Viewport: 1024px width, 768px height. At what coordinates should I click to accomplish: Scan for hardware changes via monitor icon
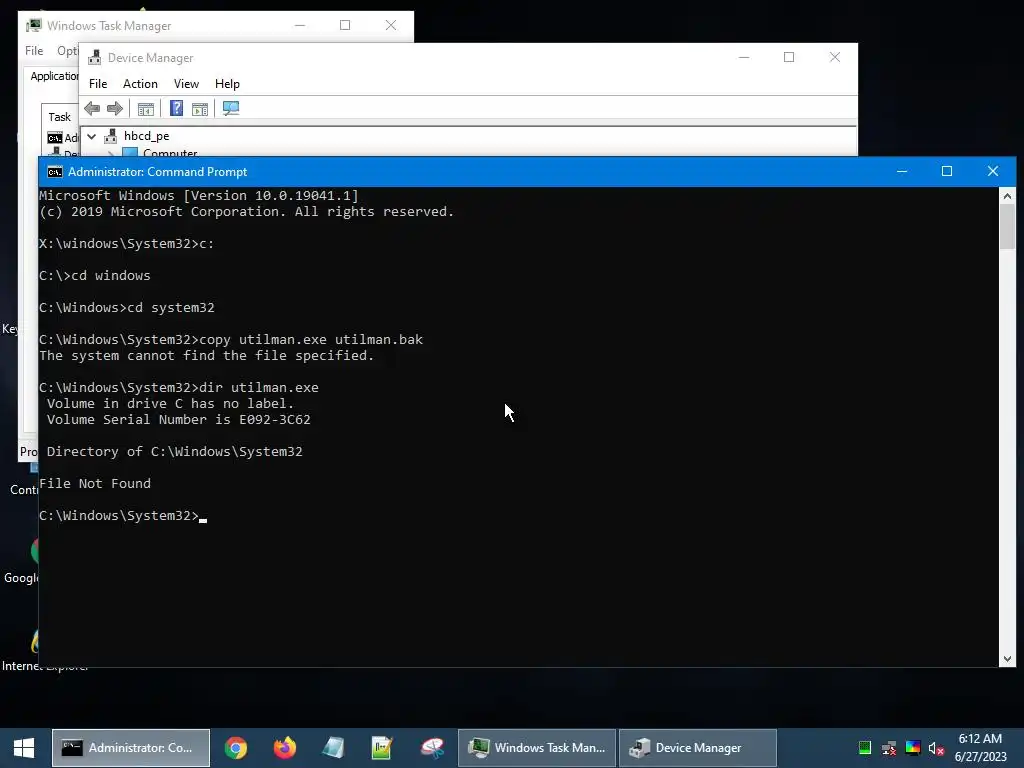[x=231, y=108]
